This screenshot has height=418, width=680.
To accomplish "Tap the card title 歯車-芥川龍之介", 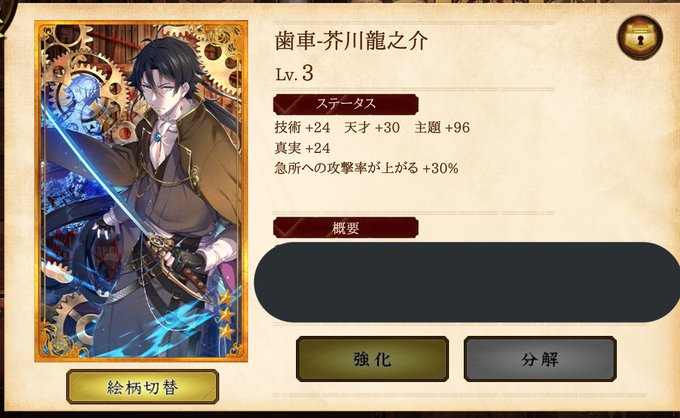I will [351, 42].
